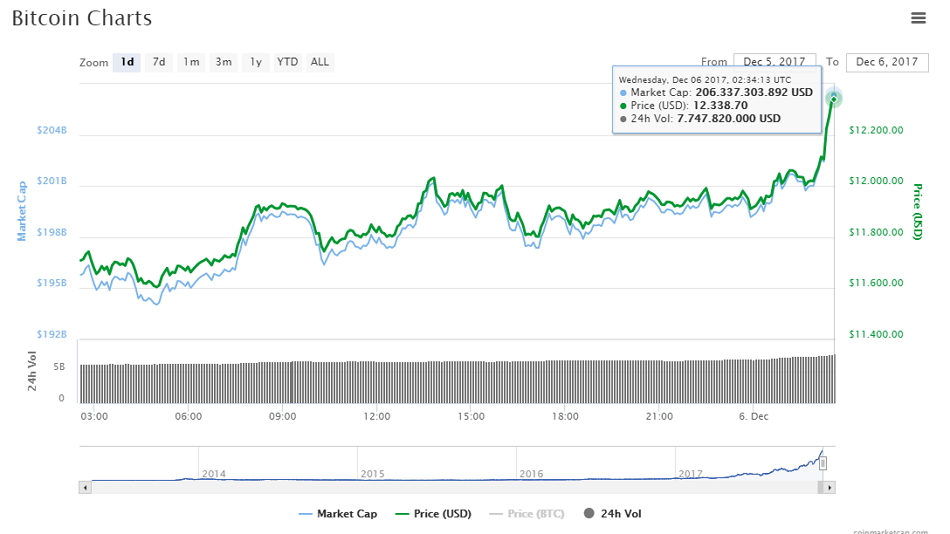Click the 15:00 time axis label
950x534 pixels.
(471, 416)
